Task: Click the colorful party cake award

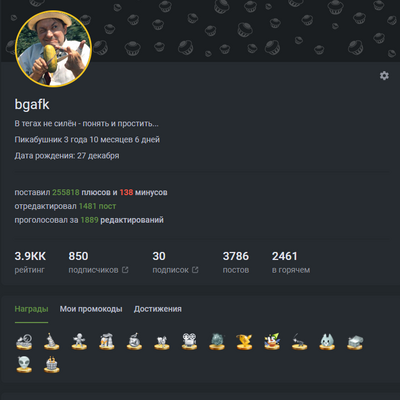Action: point(272,341)
